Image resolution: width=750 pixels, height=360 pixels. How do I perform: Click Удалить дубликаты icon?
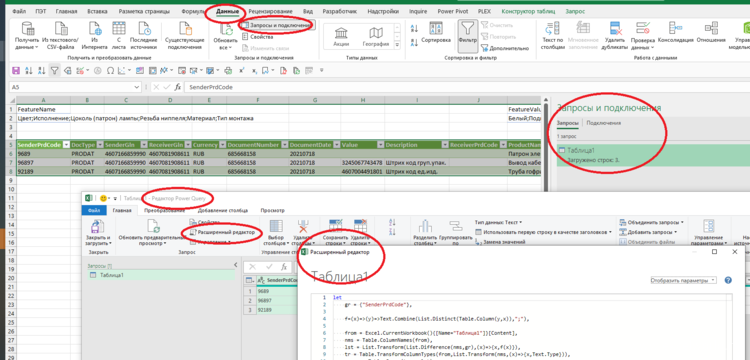[x=614, y=29]
